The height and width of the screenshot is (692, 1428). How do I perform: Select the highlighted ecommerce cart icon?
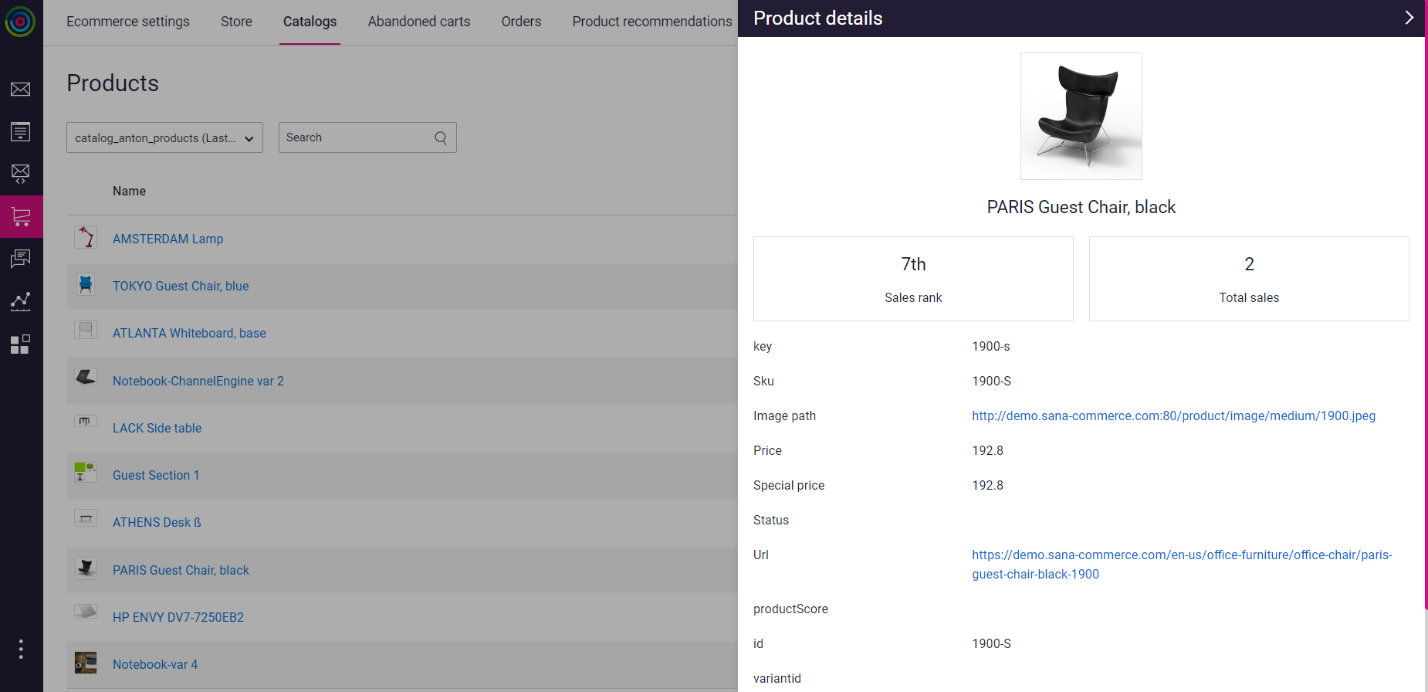pyautogui.click(x=20, y=215)
